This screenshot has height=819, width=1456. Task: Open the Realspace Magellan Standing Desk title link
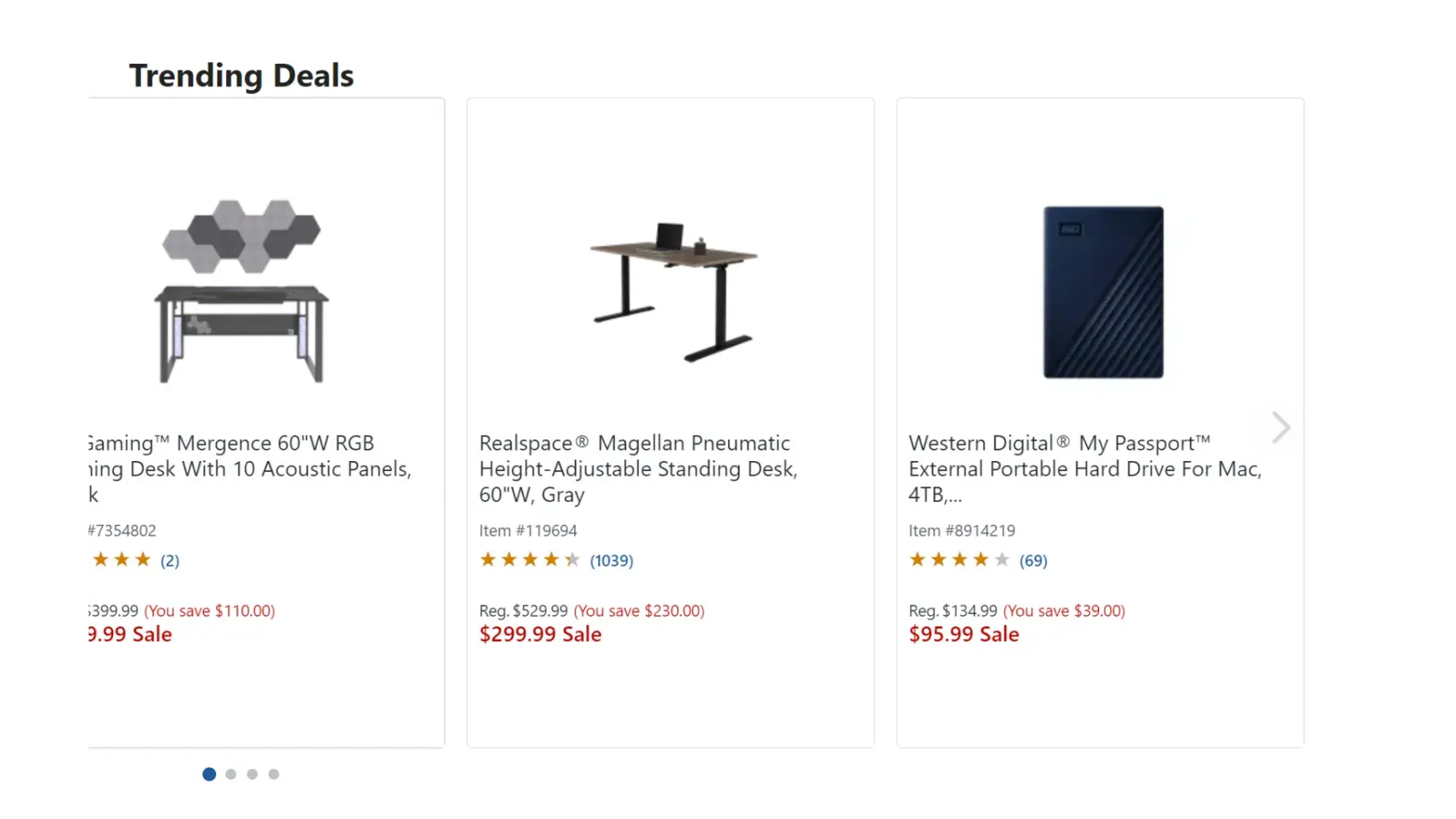click(x=638, y=468)
